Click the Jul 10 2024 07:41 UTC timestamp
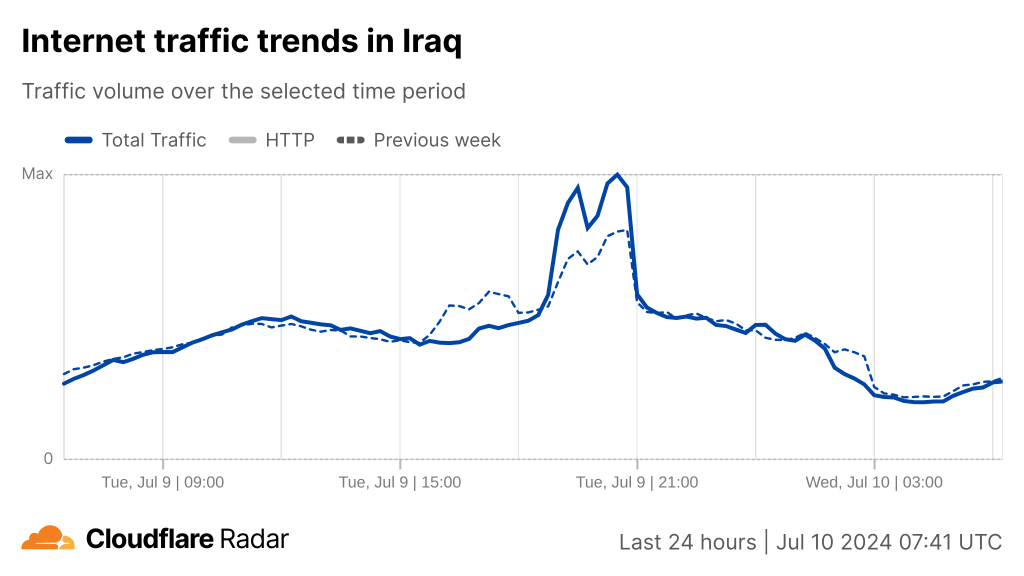Screen dimensions: 1024x576 click(x=889, y=542)
